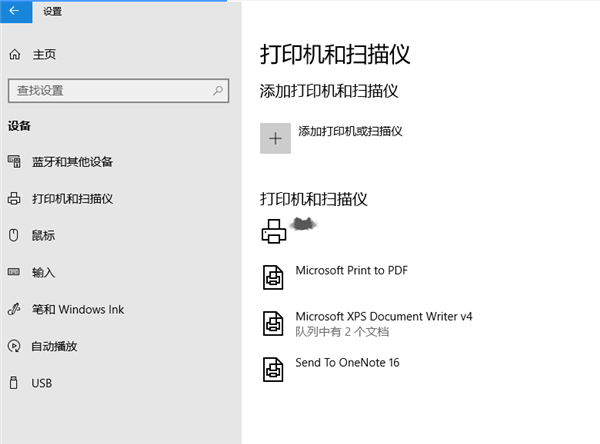Click the back arrow in the title bar
Viewport: 600px width, 444px height.
point(14,11)
